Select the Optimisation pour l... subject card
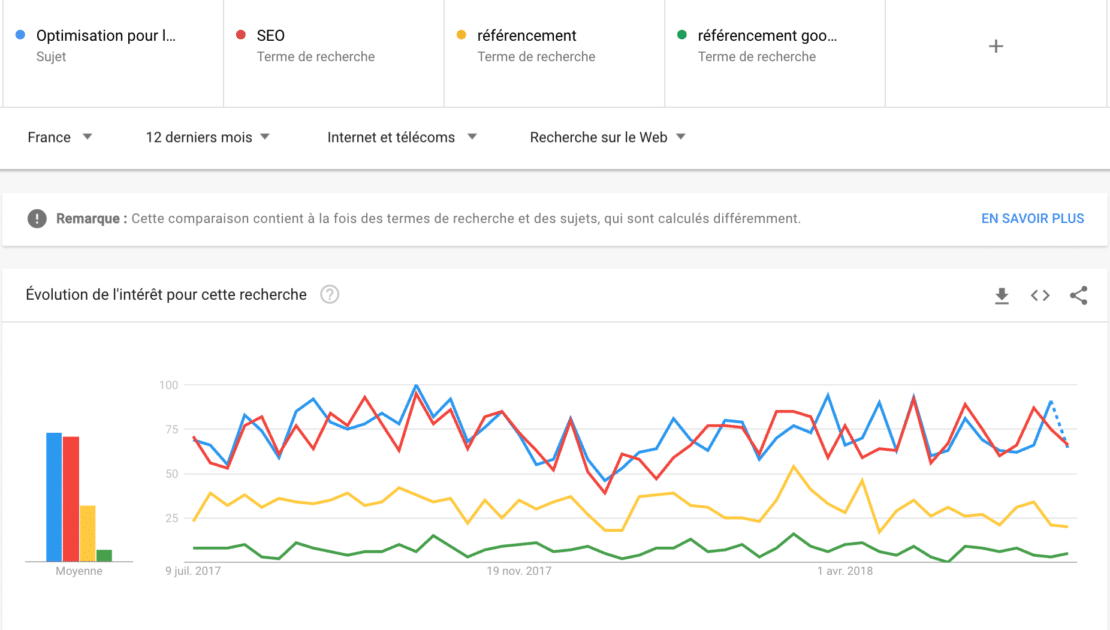 coord(112,46)
